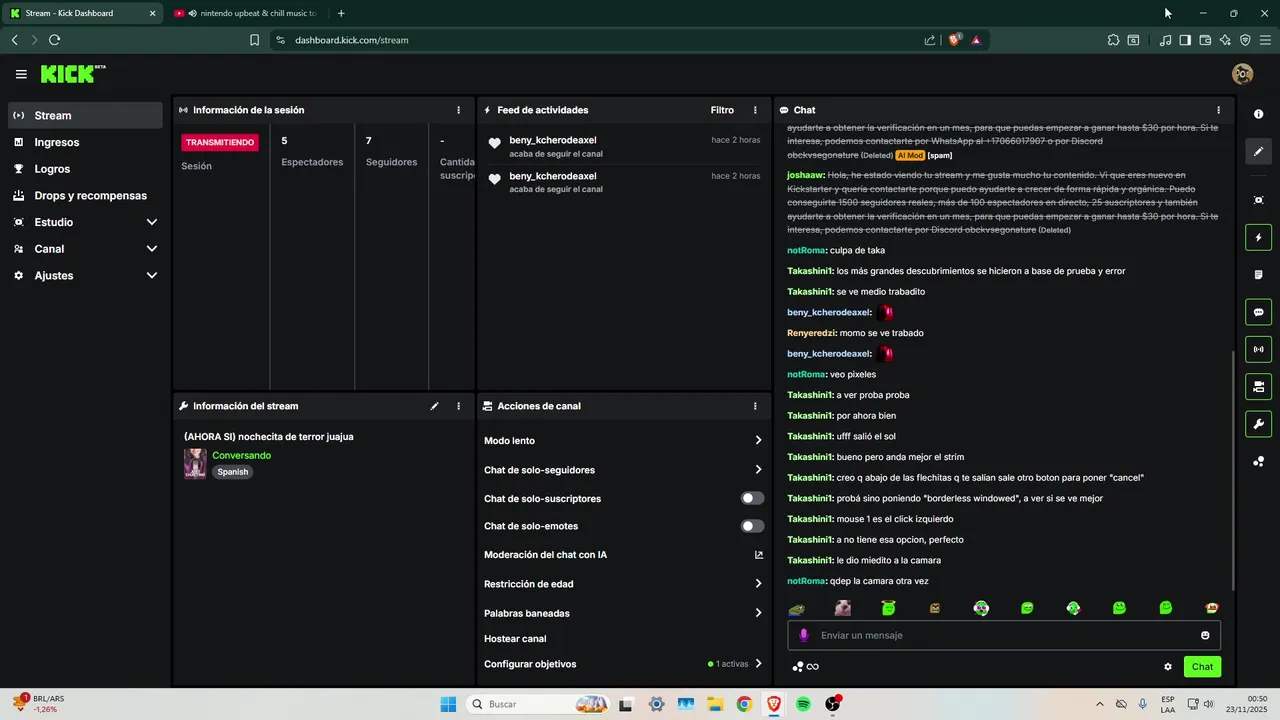Click the document icon in the right sidebar
Screen dimensions: 1280x720
pos(1258,275)
